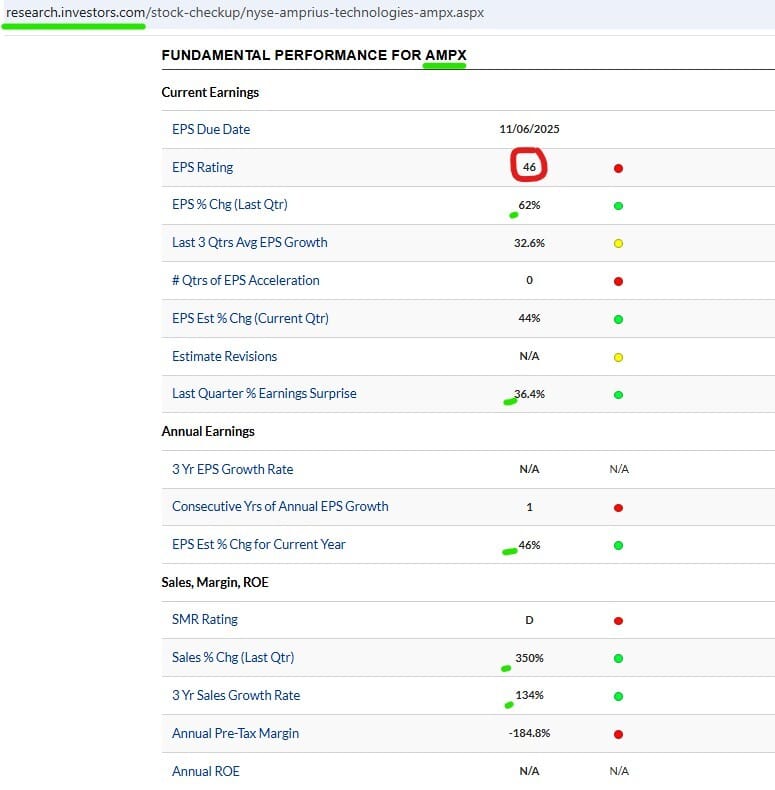
Task: Click the -184.8% pre-tax margin value
Action: [529, 733]
